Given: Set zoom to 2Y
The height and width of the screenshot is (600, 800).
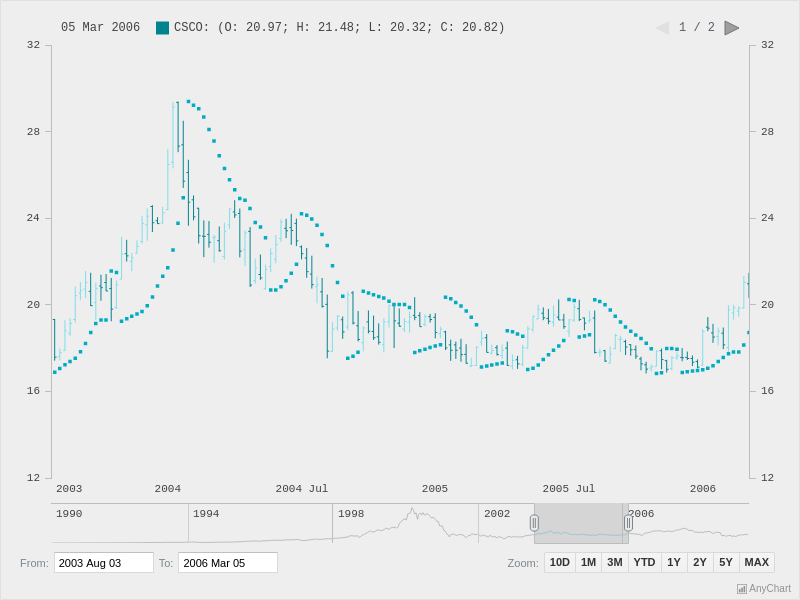Looking at the screenshot, I should (x=700, y=562).
